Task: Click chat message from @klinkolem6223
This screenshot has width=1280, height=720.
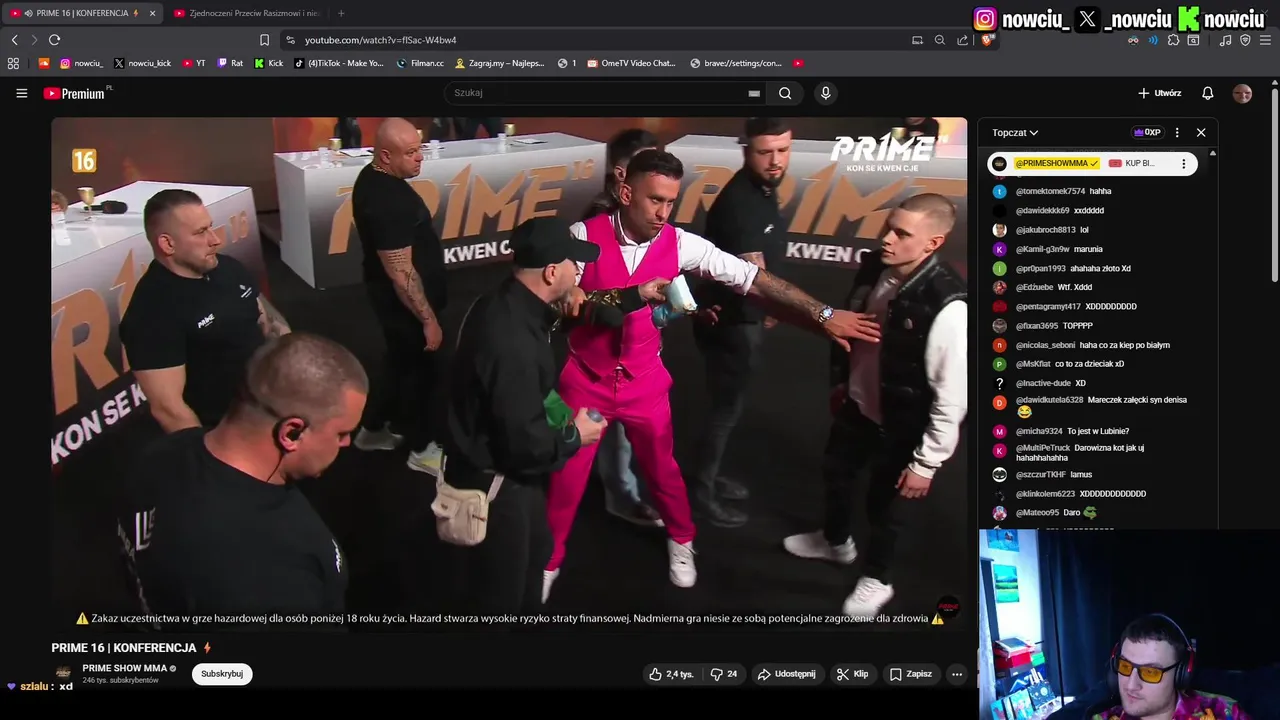Action: pos(1080,494)
